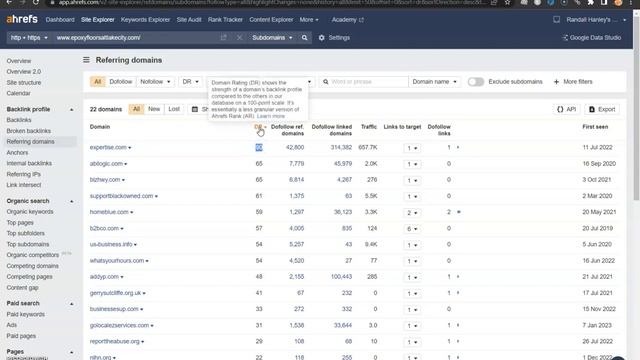The image size is (640, 360).
Task: Open Google Data Studio connector
Action: pyautogui.click(x=592, y=38)
